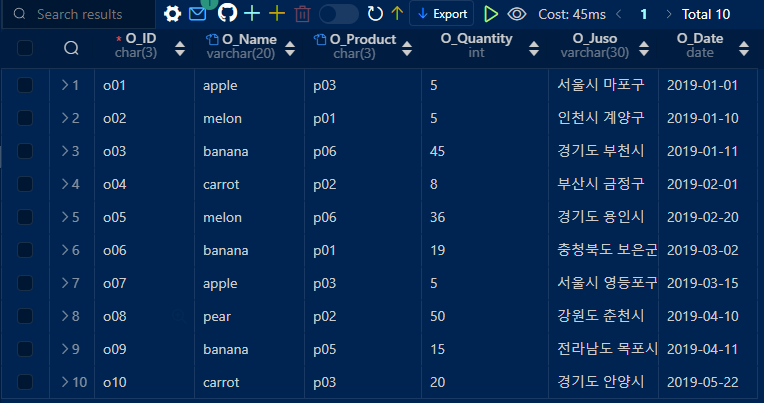Open the GitHub icon

tap(227, 13)
